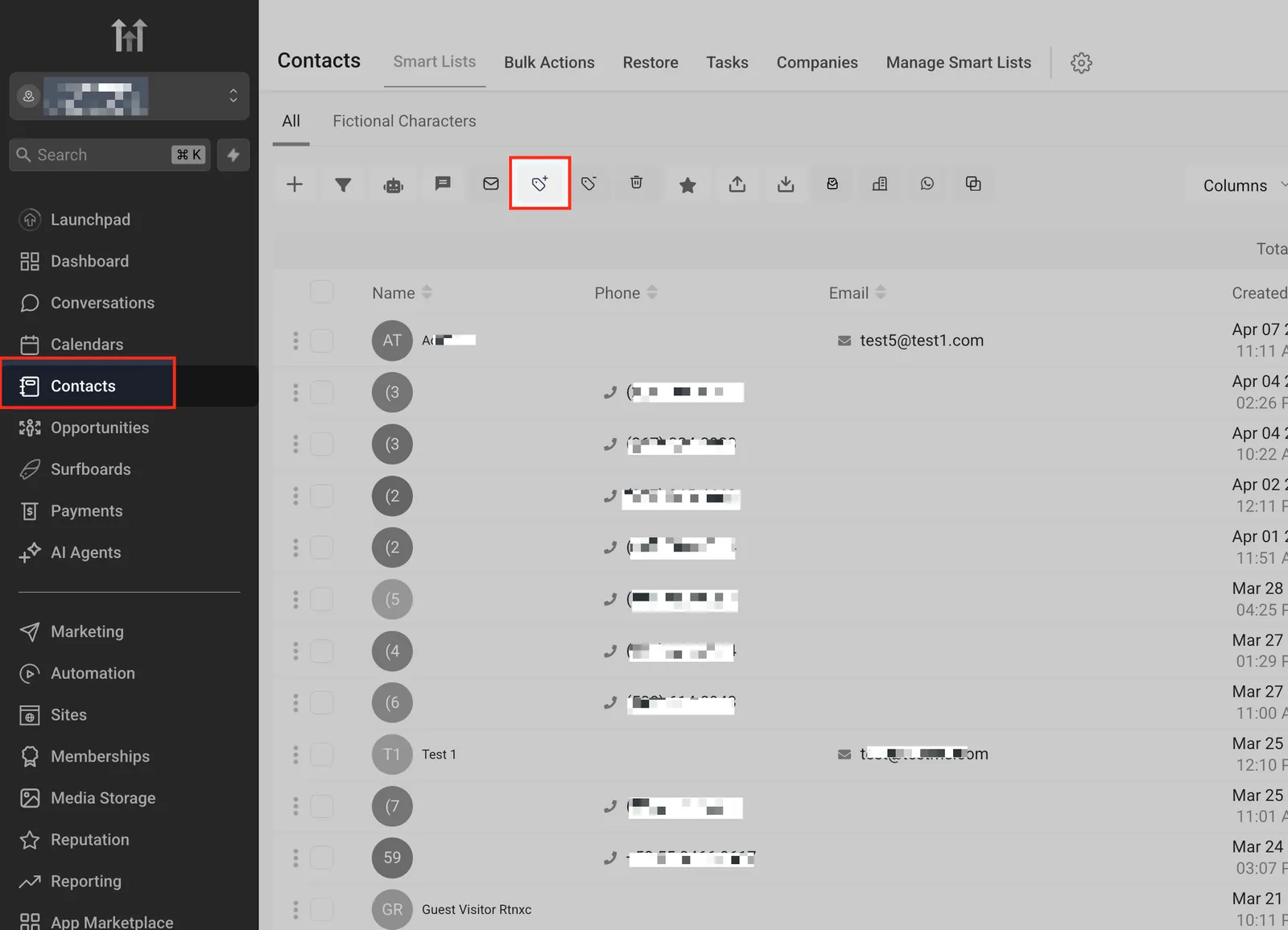Click the funnel icon in the contacts toolbar

click(x=343, y=184)
